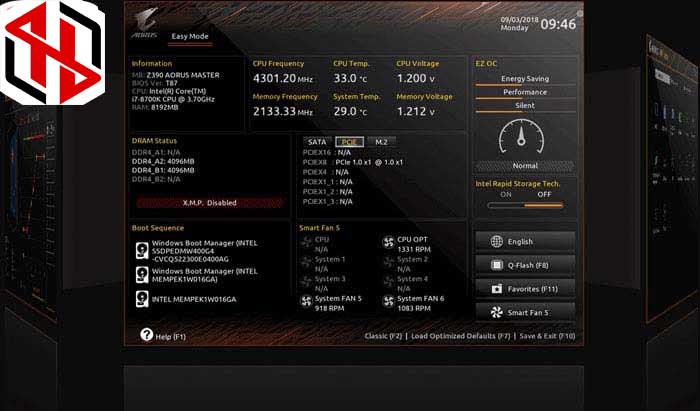The image size is (700, 411).
Task: Click the DDR4_B1: 4096MB row
Action: click(x=163, y=170)
